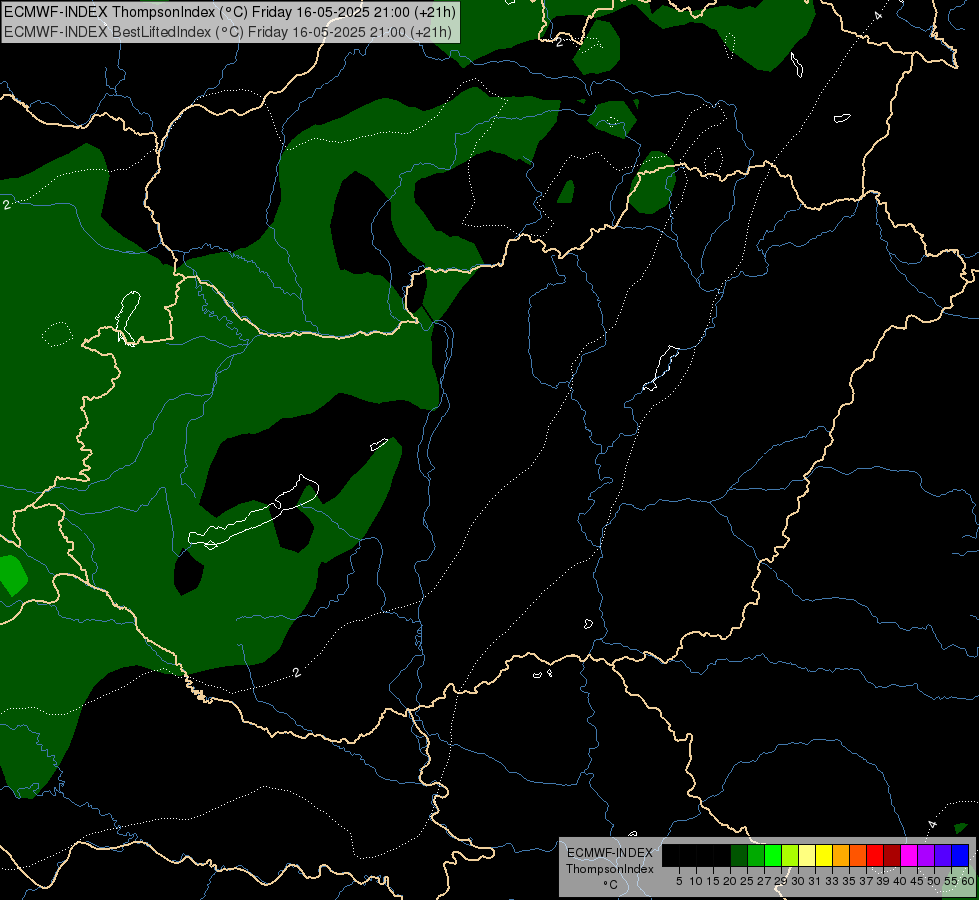Click the legend tick value 29

pos(782,881)
